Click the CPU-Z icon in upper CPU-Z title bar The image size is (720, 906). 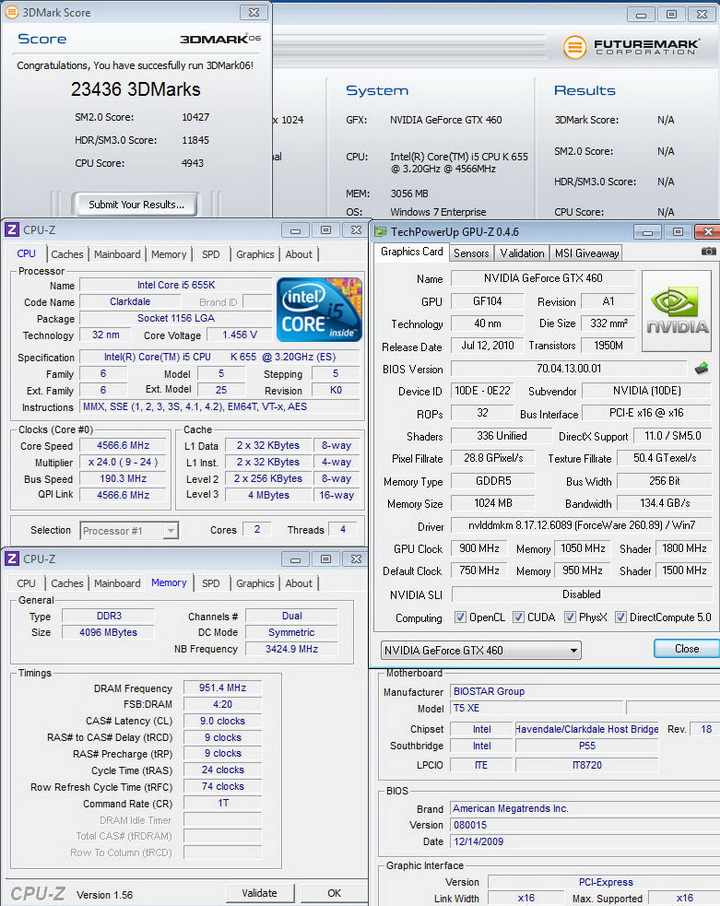(x=12, y=229)
